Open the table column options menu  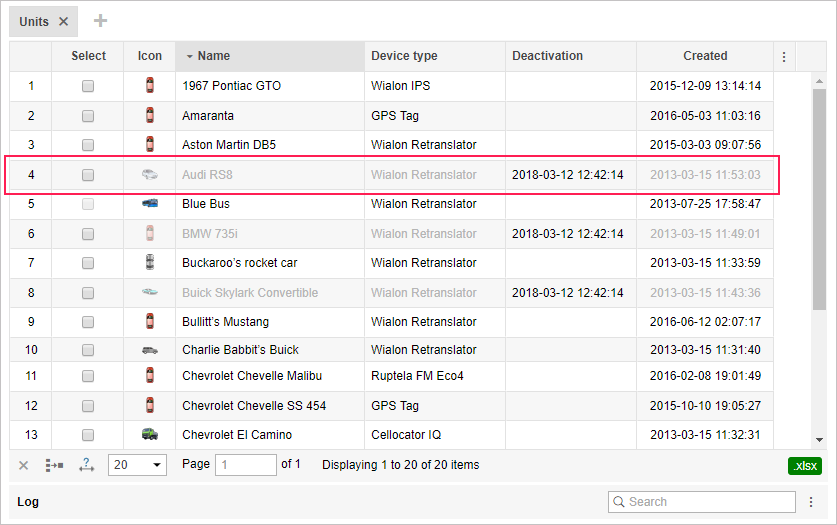coord(784,57)
